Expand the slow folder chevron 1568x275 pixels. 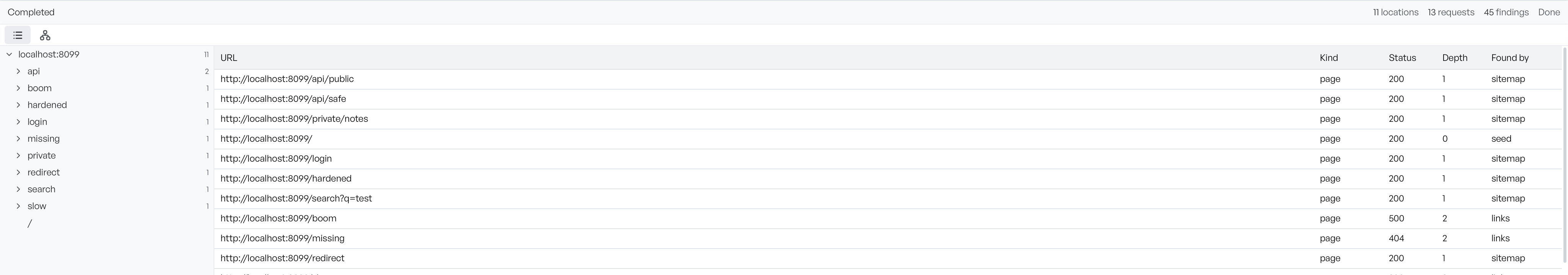click(18, 206)
